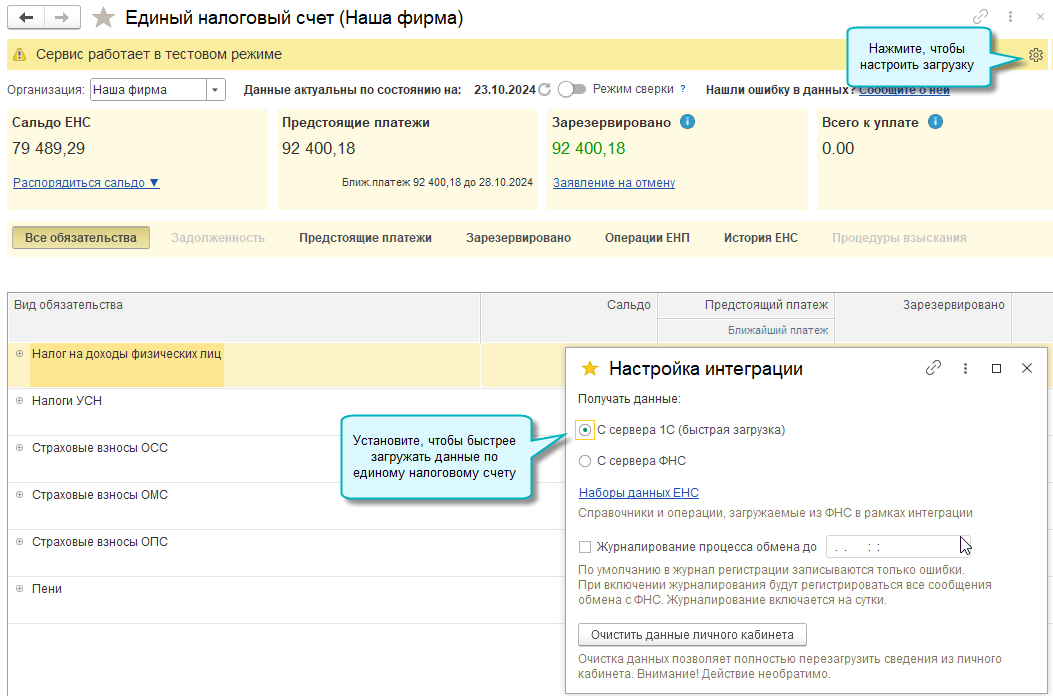Click Очистить данные личного кабинета button

tap(692, 634)
